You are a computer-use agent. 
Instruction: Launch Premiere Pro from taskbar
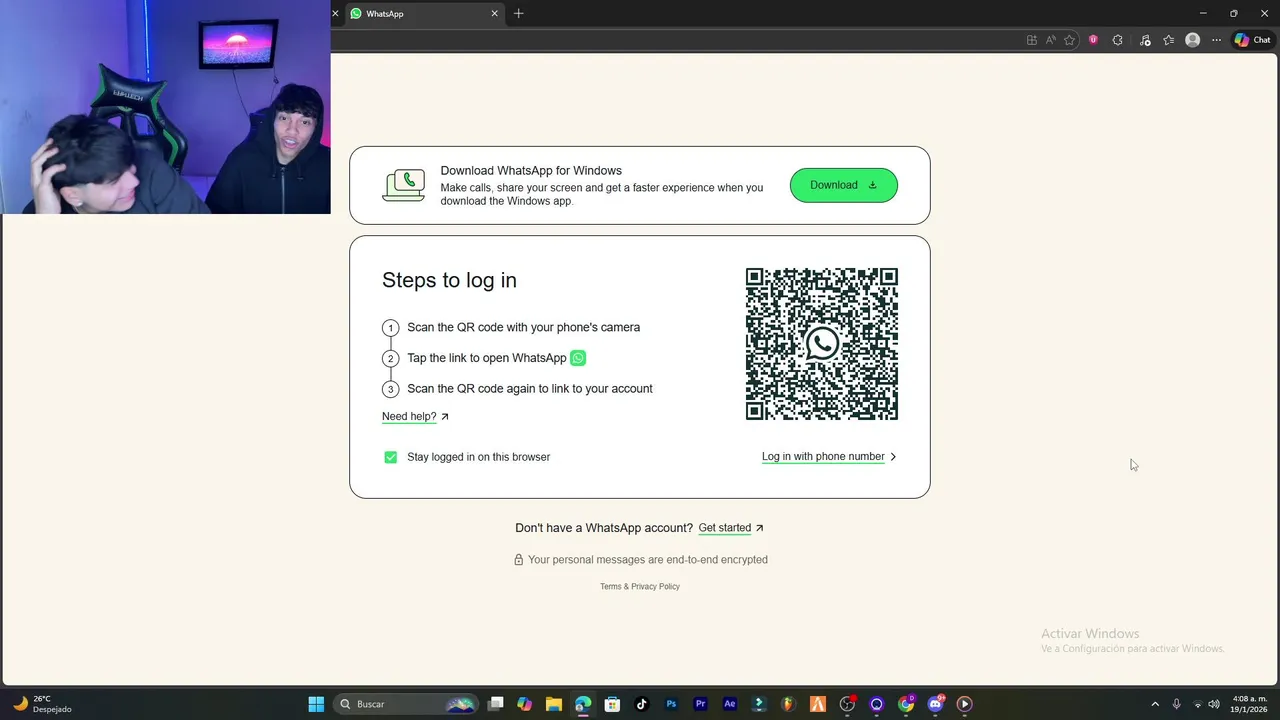tap(700, 704)
